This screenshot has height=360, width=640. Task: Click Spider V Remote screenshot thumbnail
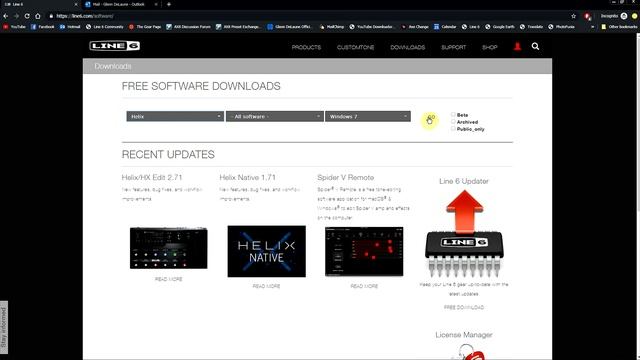(x=364, y=251)
